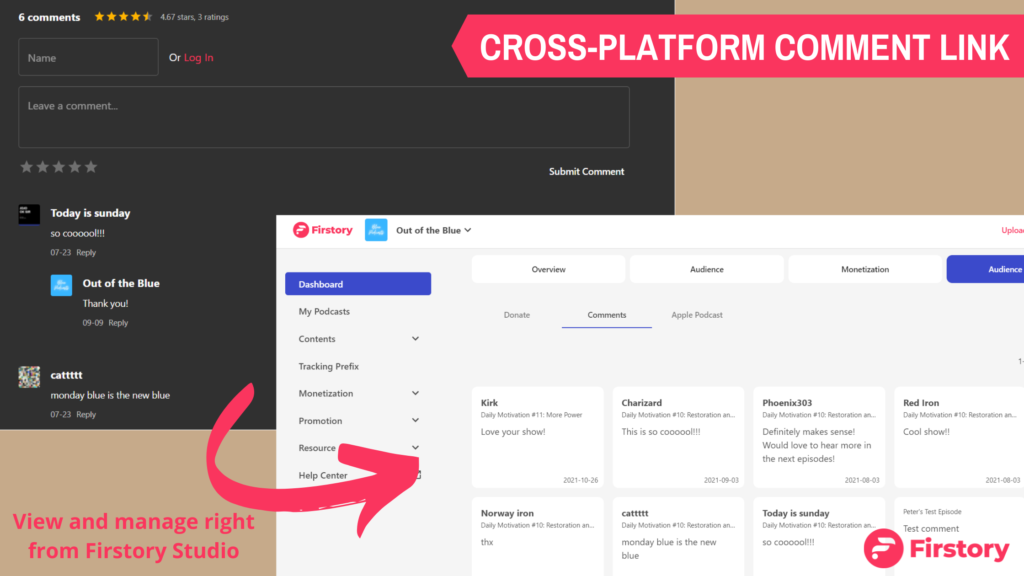
Task: Click the Name input field
Action: [x=88, y=57]
